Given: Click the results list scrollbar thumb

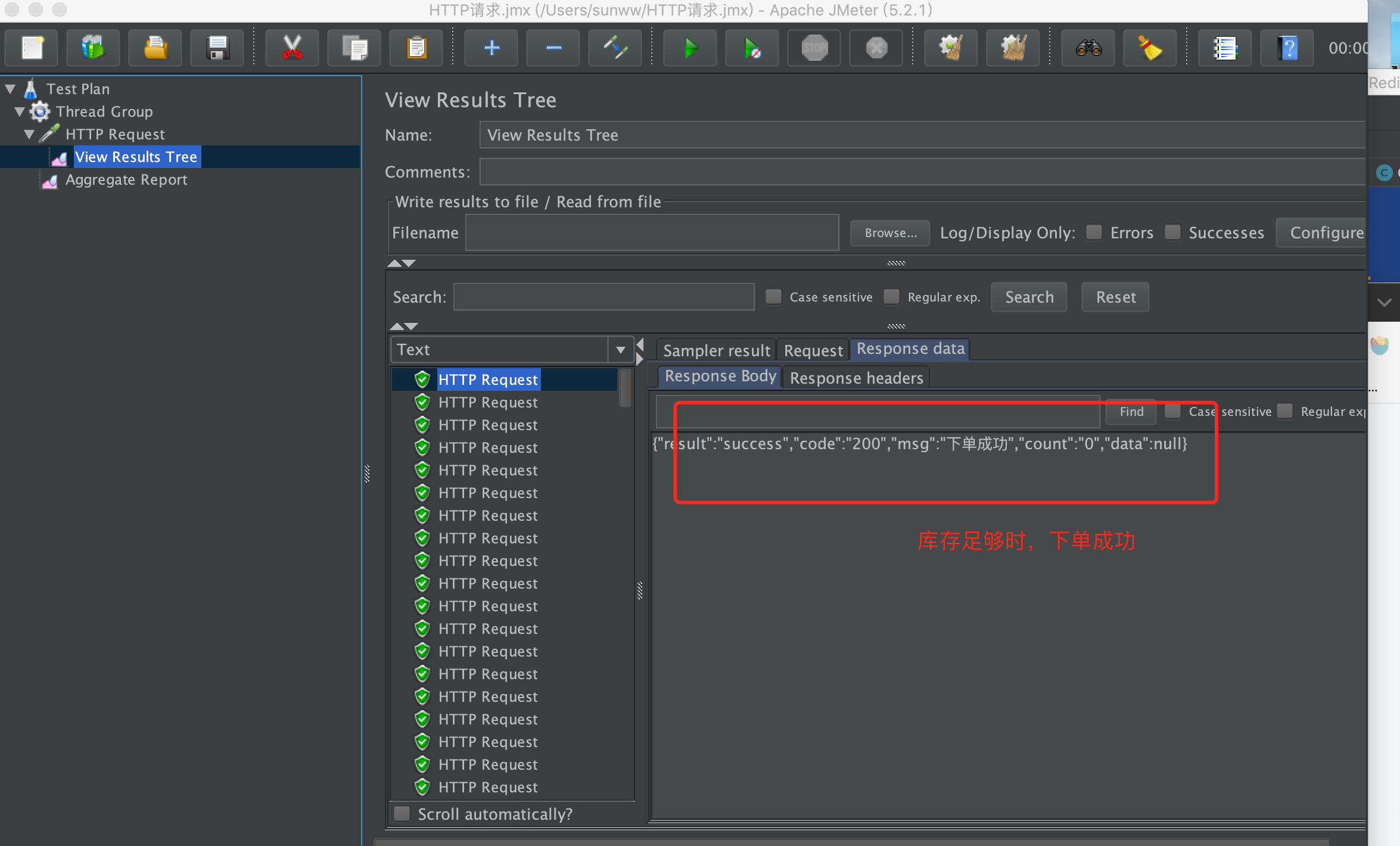Looking at the screenshot, I should (x=625, y=388).
